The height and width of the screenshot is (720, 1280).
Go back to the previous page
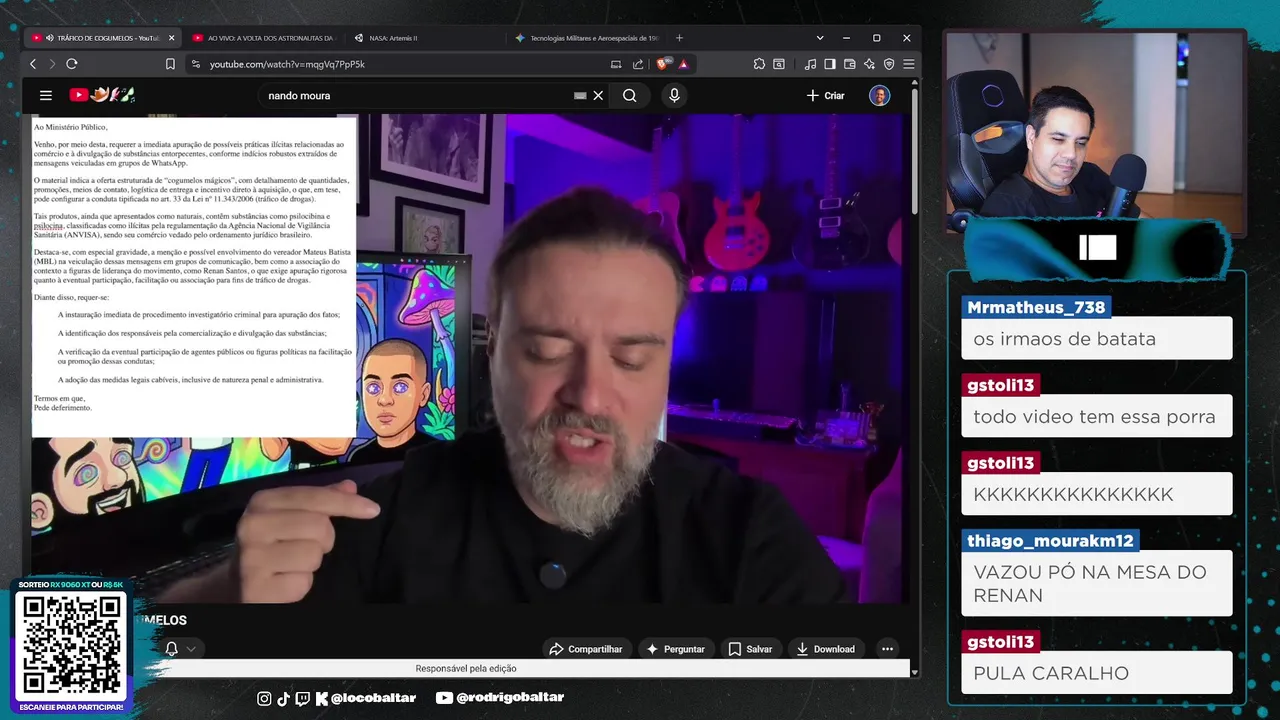[x=33, y=64]
